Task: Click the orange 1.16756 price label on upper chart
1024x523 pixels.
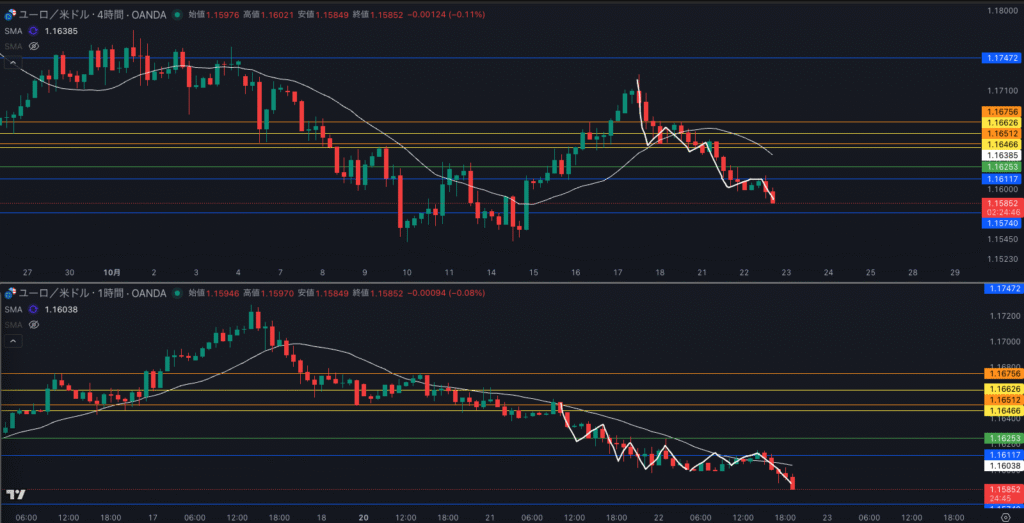Action: point(1001,111)
